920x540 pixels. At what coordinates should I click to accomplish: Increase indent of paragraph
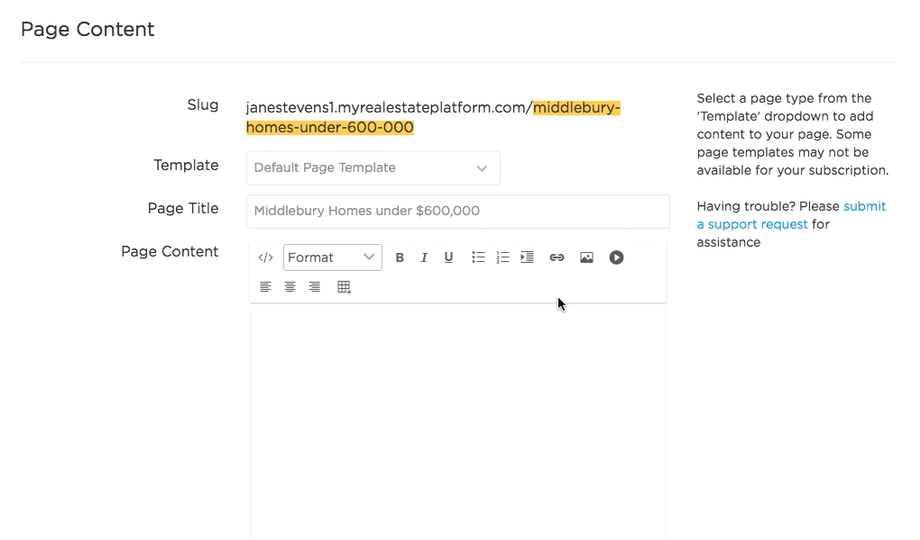tap(527, 258)
